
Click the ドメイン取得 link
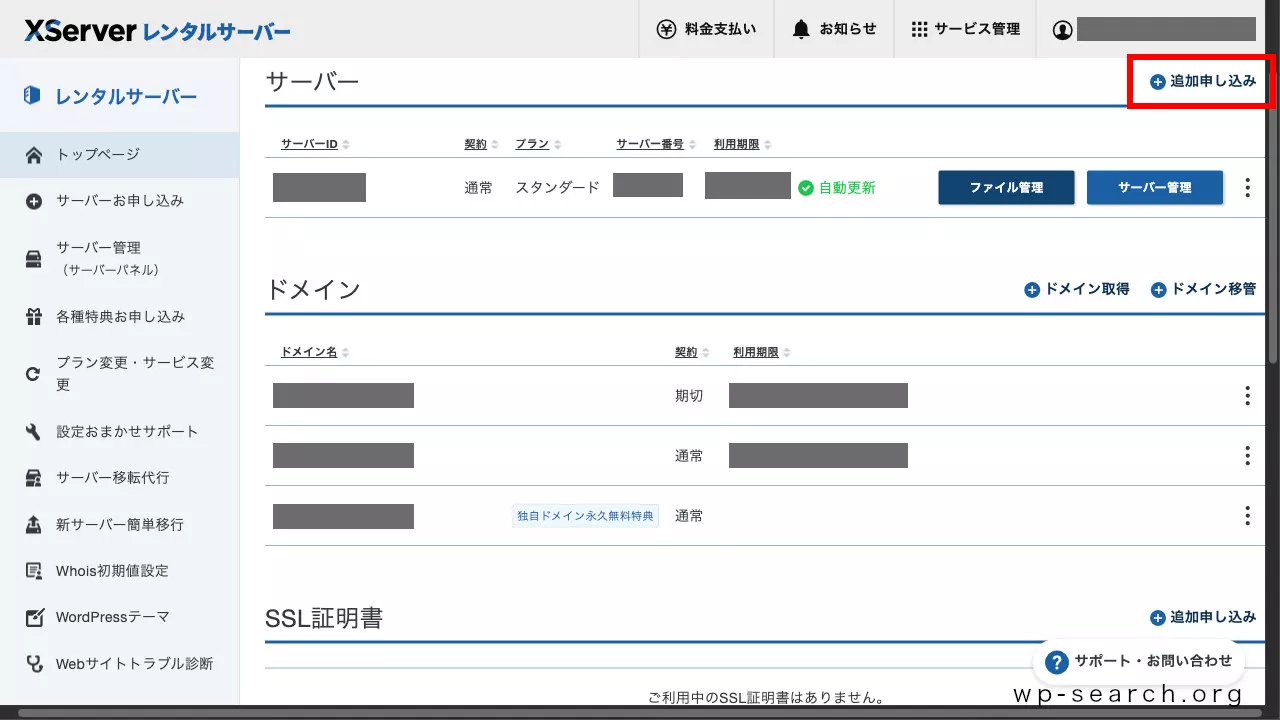pos(1077,289)
